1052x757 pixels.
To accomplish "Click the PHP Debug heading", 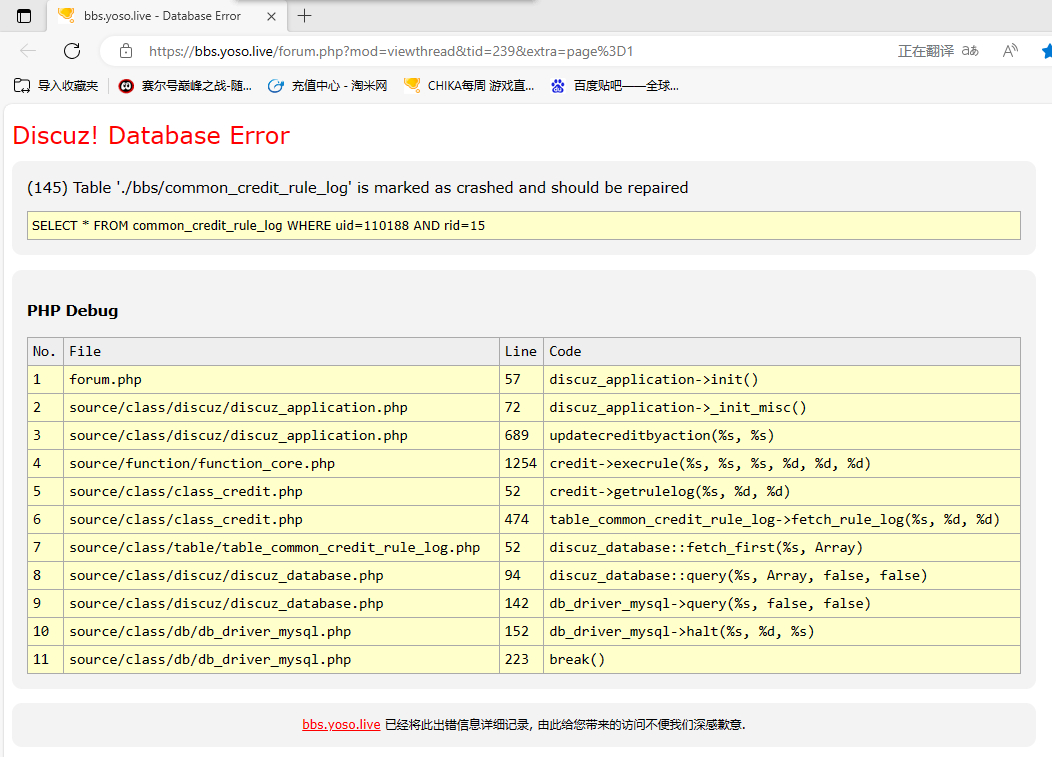I will tap(72, 311).
